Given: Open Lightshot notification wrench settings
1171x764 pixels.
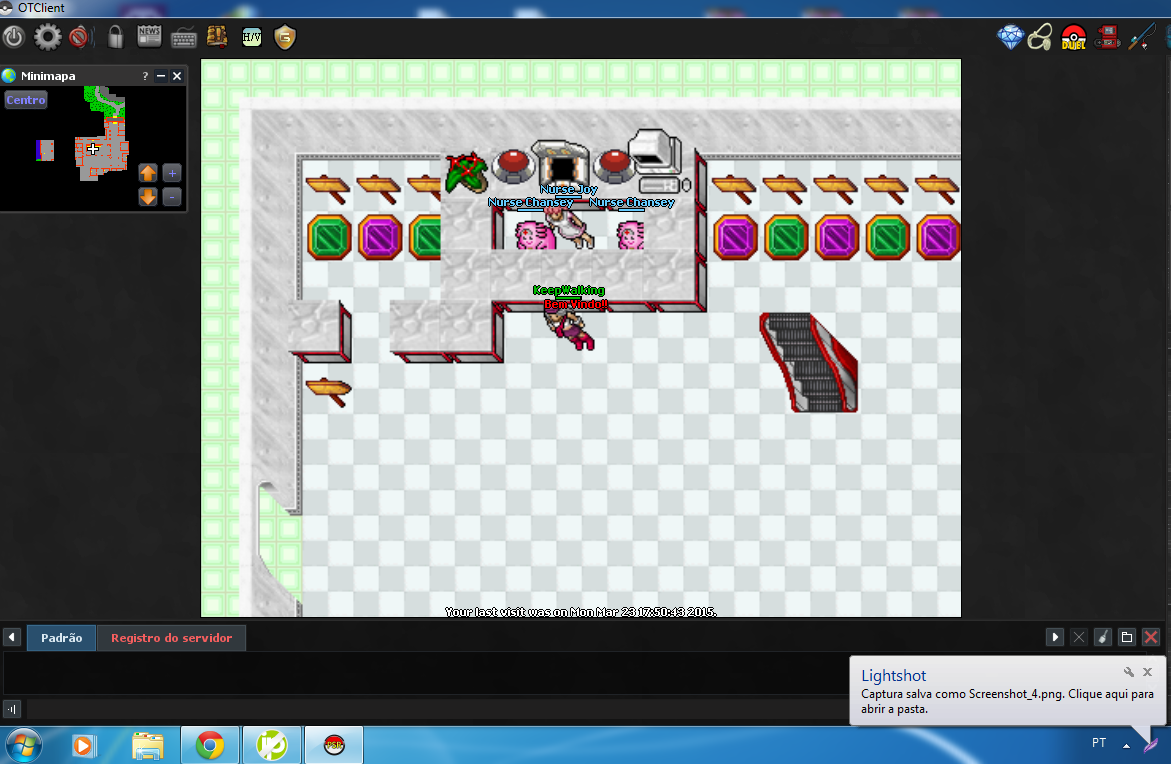Looking at the screenshot, I should click(x=1128, y=672).
